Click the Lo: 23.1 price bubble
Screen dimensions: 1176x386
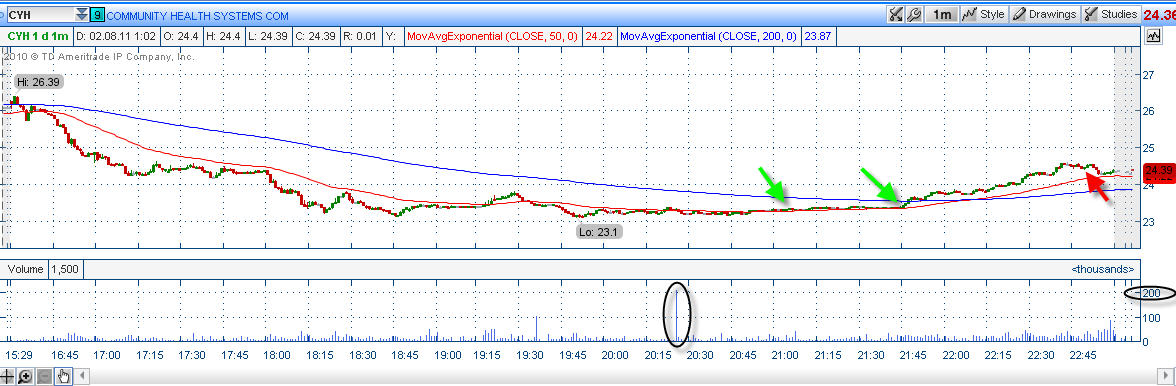(600, 232)
